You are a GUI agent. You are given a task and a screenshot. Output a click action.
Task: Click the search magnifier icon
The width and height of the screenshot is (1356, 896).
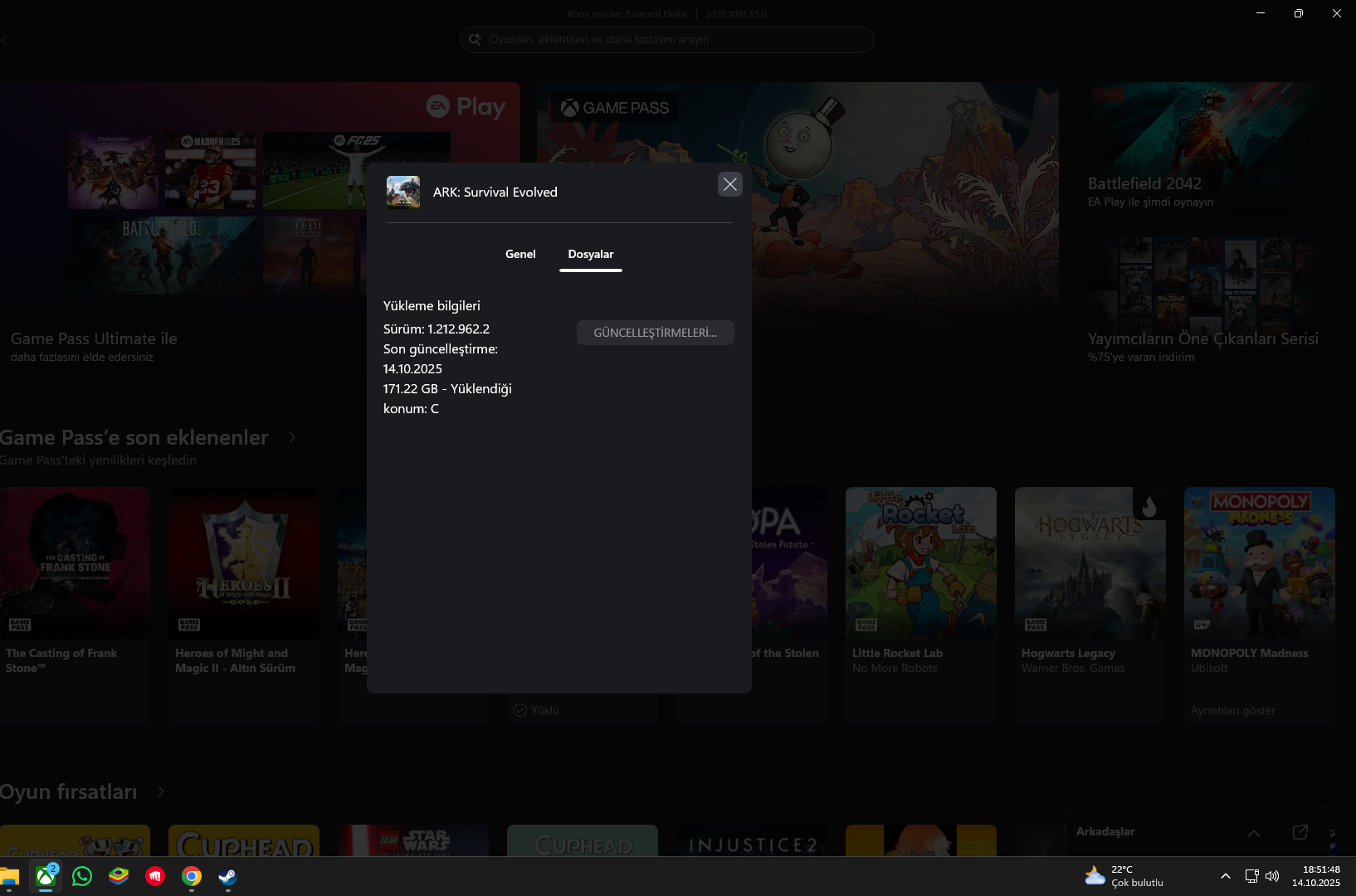pyautogui.click(x=475, y=39)
